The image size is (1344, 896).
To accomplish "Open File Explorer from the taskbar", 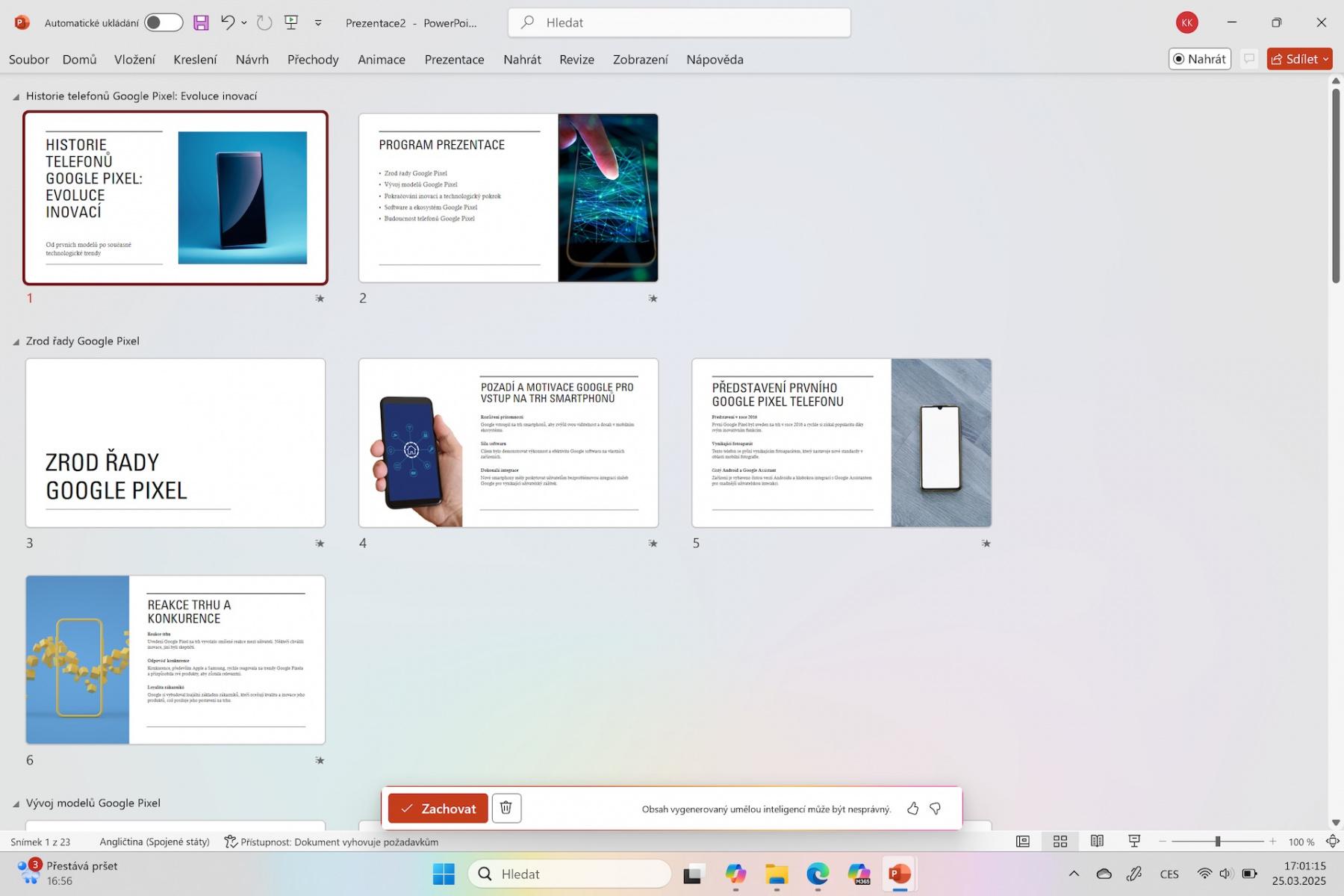I will 777,874.
